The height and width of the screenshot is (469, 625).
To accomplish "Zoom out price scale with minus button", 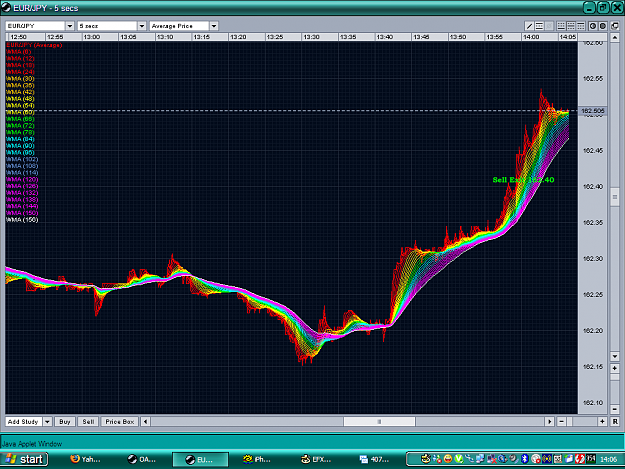I will coord(615,409).
